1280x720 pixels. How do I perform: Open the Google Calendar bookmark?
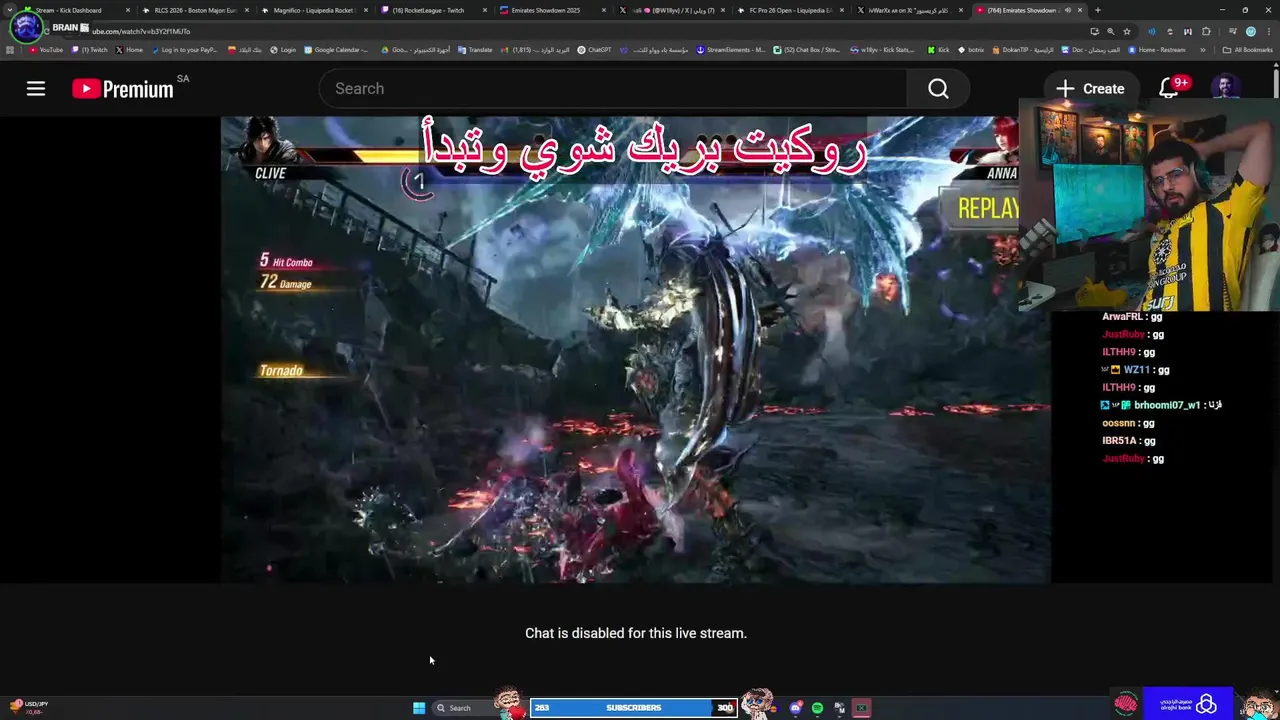coord(336,49)
